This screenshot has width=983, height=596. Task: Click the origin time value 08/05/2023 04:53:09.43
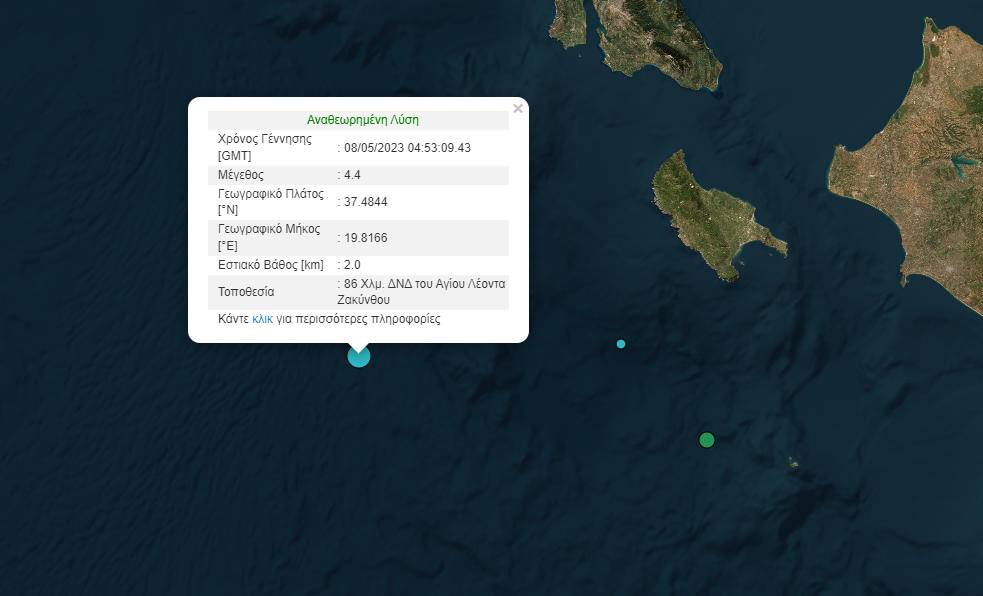(407, 148)
